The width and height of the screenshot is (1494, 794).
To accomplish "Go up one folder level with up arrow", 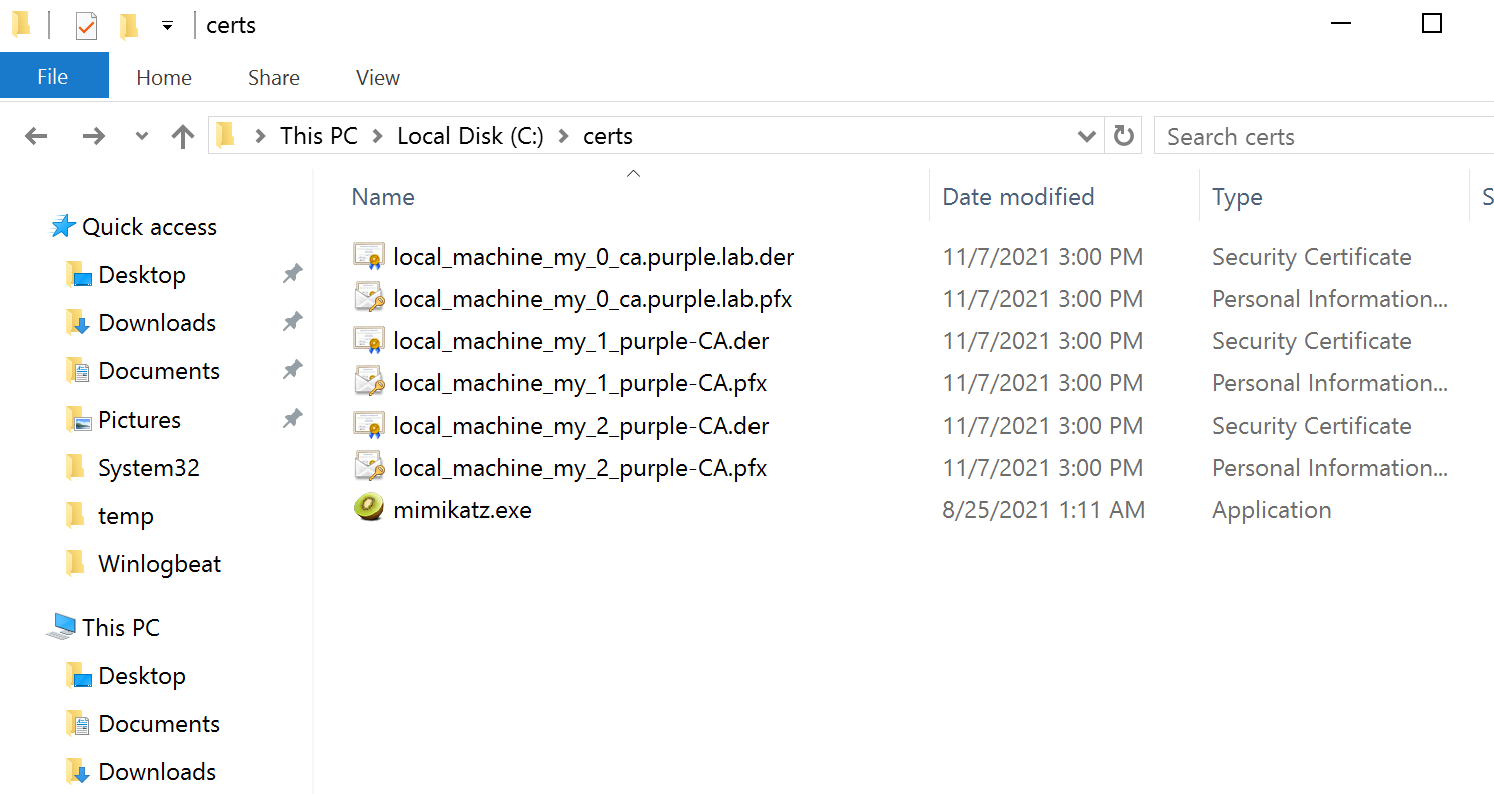I will pos(182,137).
